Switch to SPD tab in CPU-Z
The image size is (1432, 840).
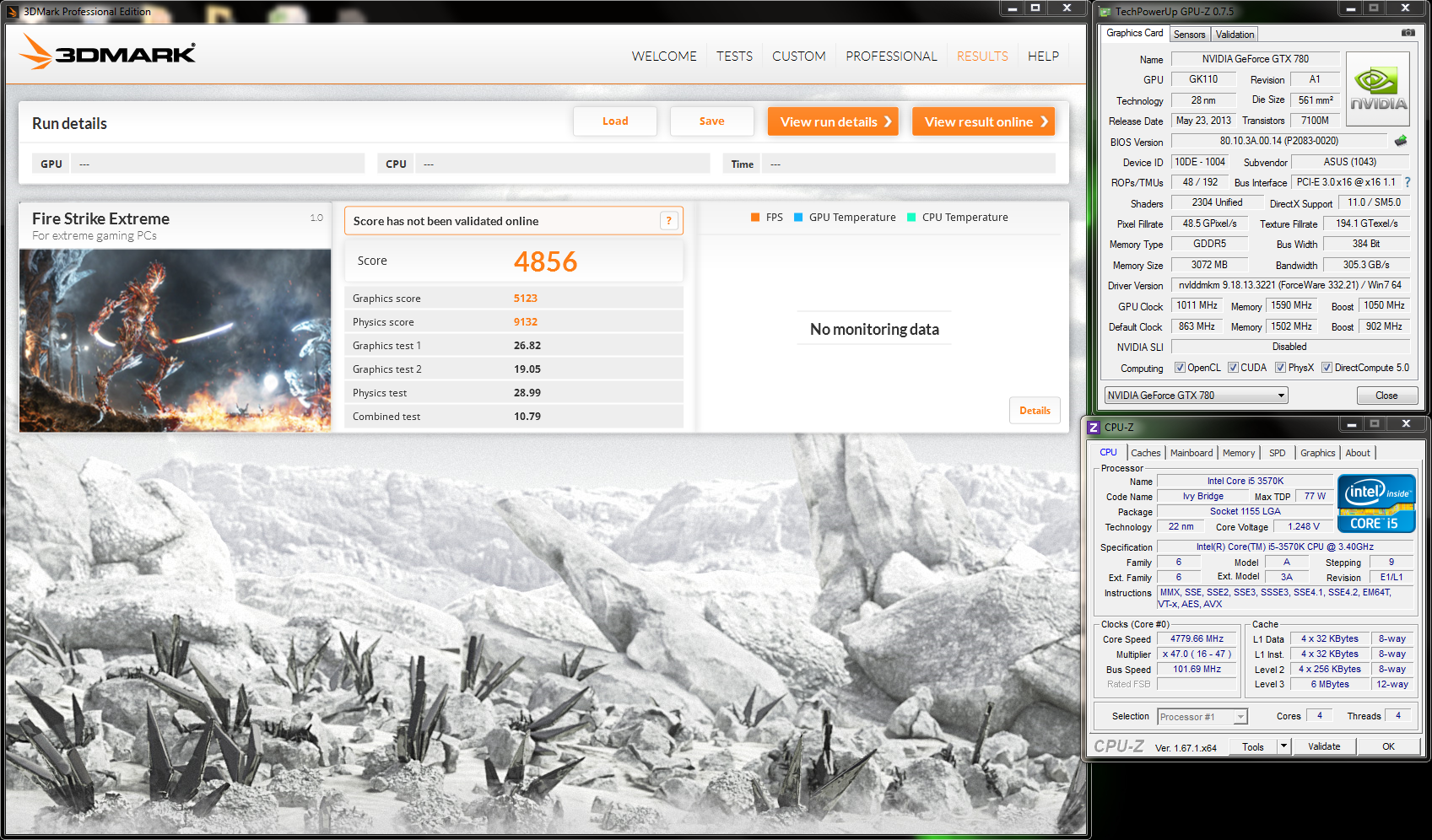tap(1277, 453)
